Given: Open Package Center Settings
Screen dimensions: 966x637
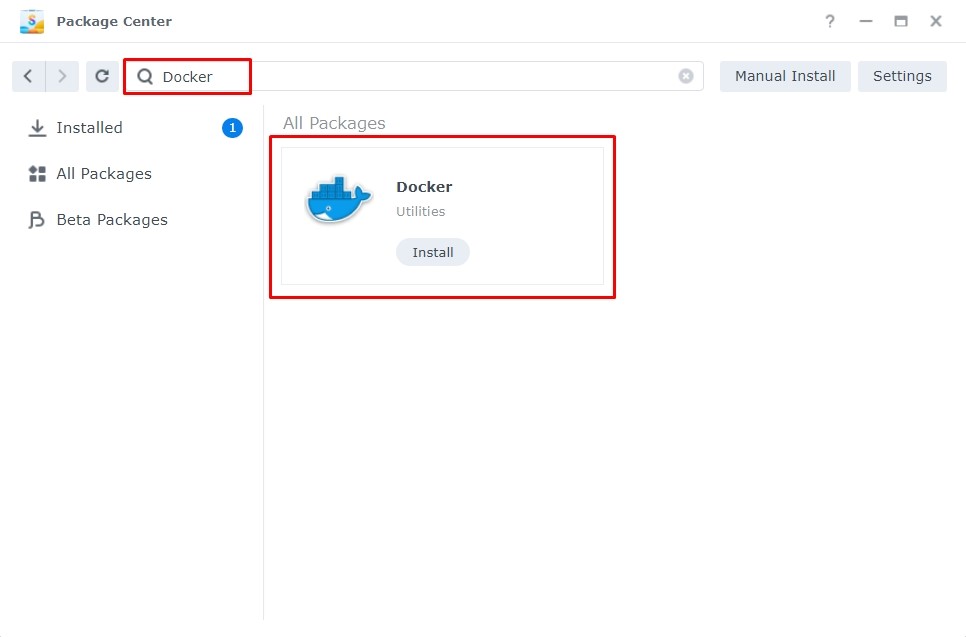Looking at the screenshot, I should 902,76.
